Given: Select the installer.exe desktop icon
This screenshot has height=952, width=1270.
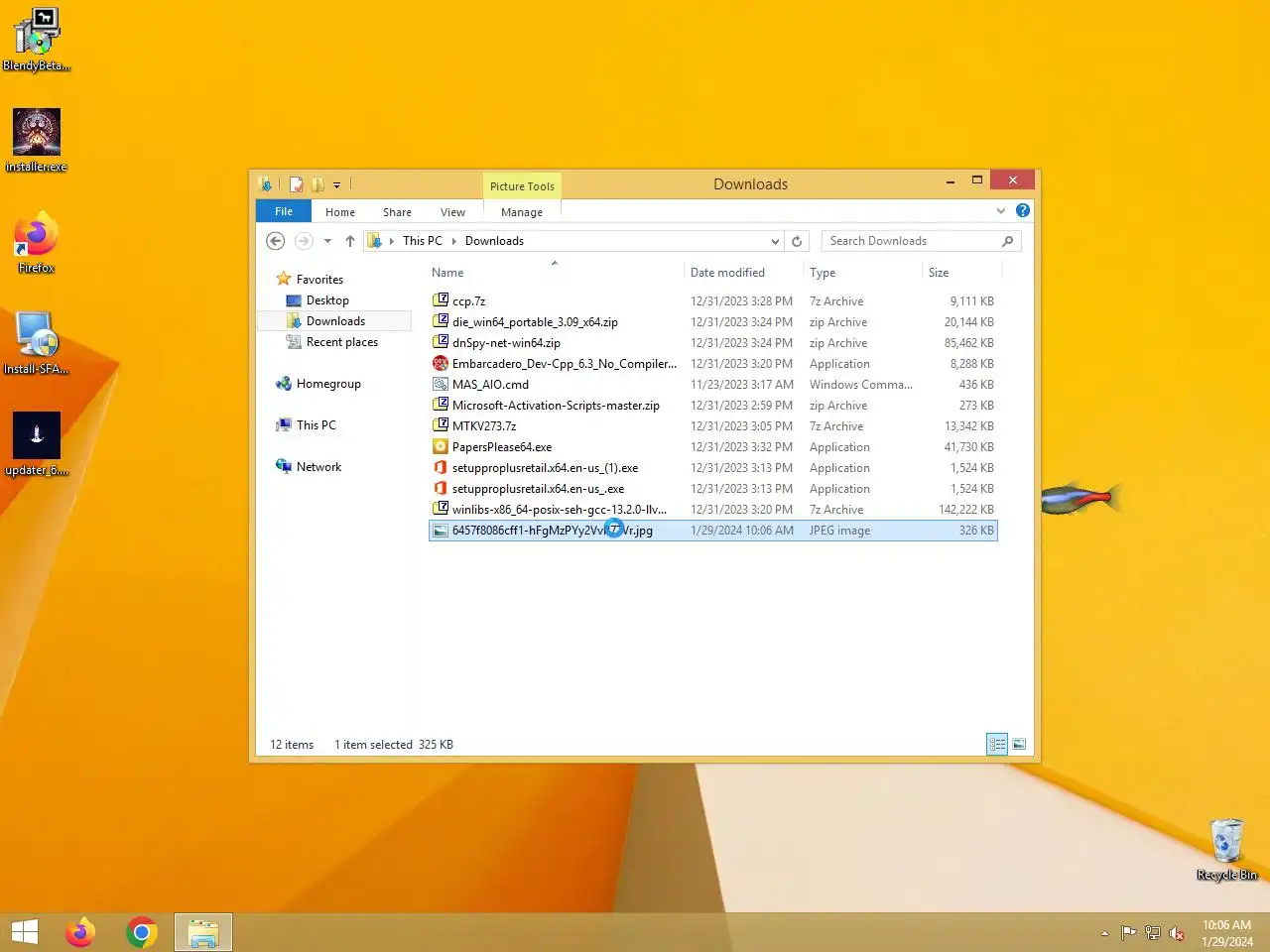Looking at the screenshot, I should (x=37, y=140).
